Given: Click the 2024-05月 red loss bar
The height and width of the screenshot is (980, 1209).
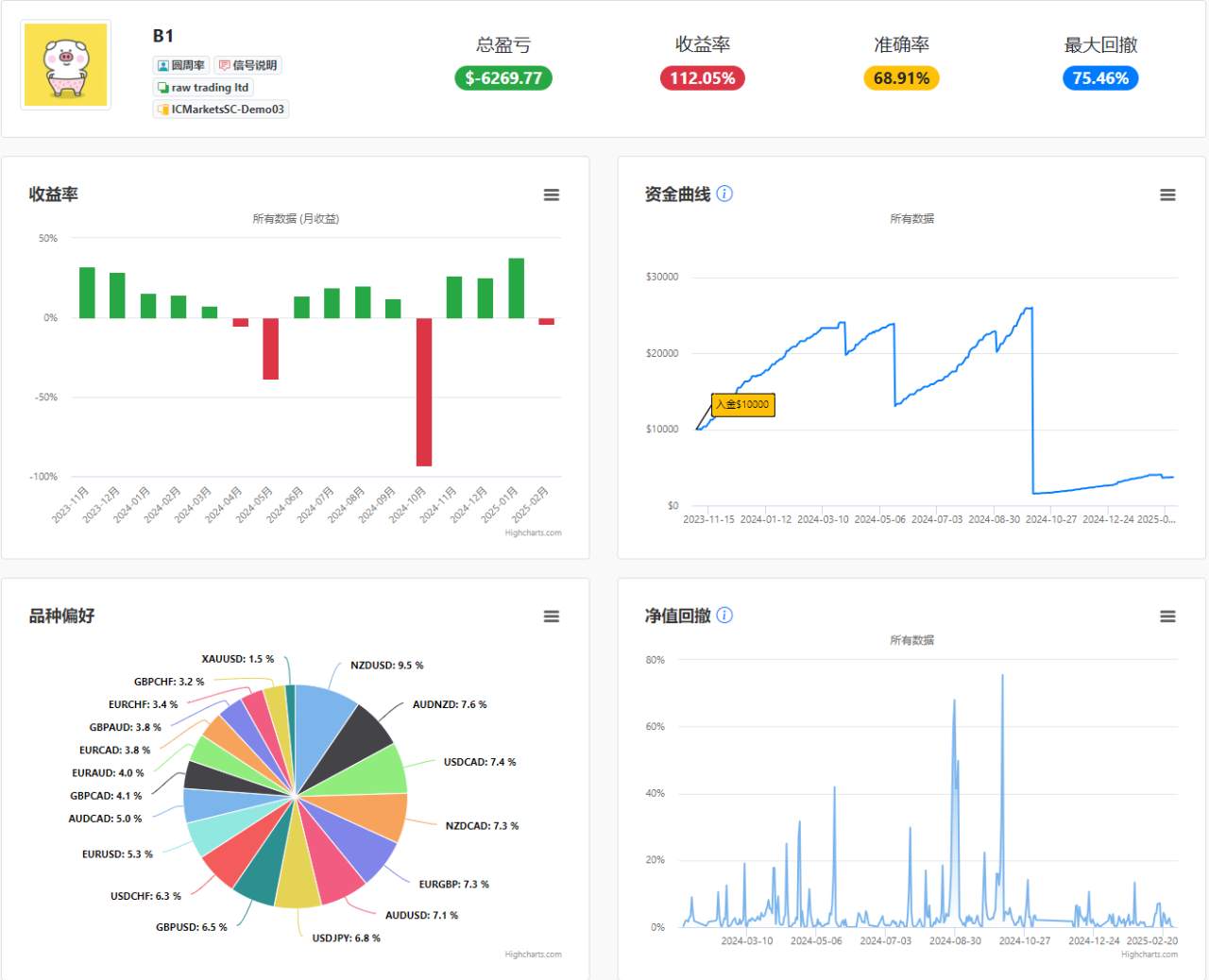Looking at the screenshot, I should tap(271, 348).
